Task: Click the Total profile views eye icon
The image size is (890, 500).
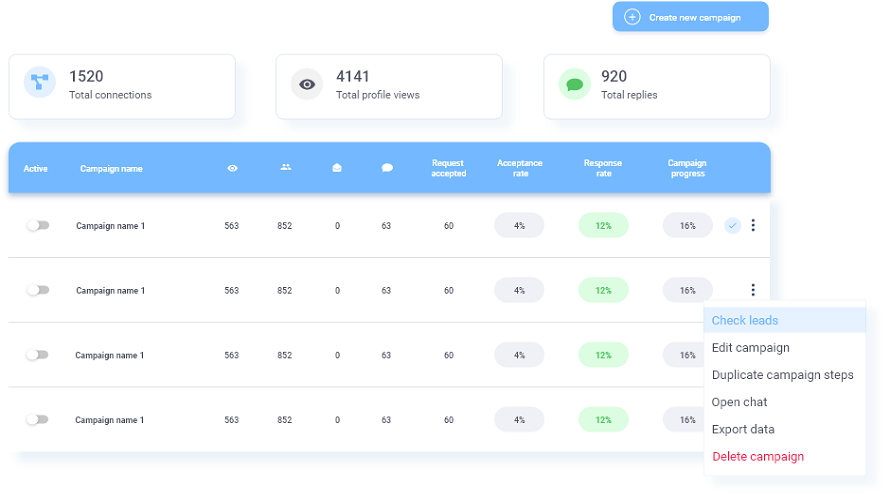Action: pyautogui.click(x=307, y=84)
